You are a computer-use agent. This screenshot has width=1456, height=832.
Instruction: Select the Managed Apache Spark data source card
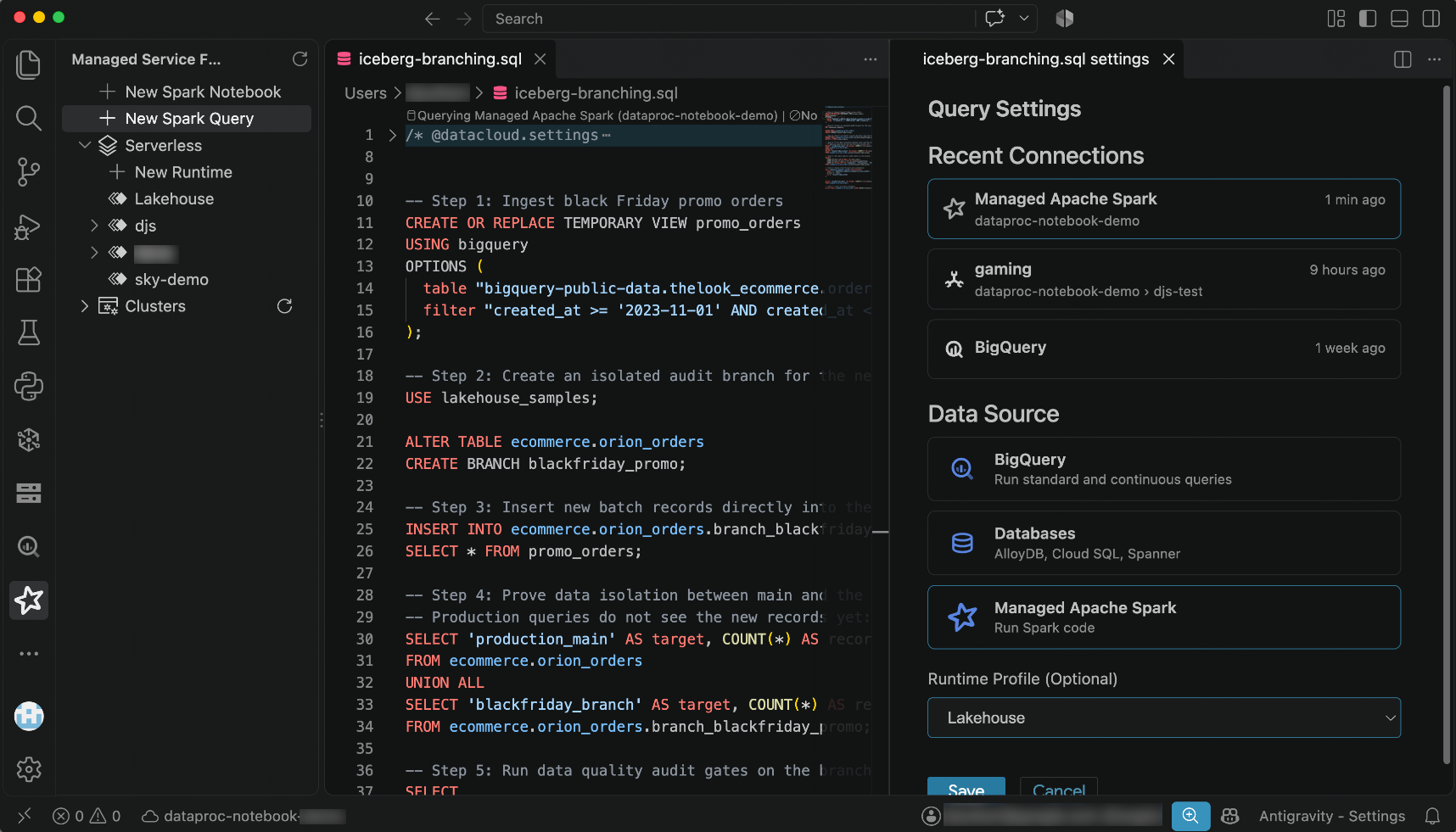1163,617
